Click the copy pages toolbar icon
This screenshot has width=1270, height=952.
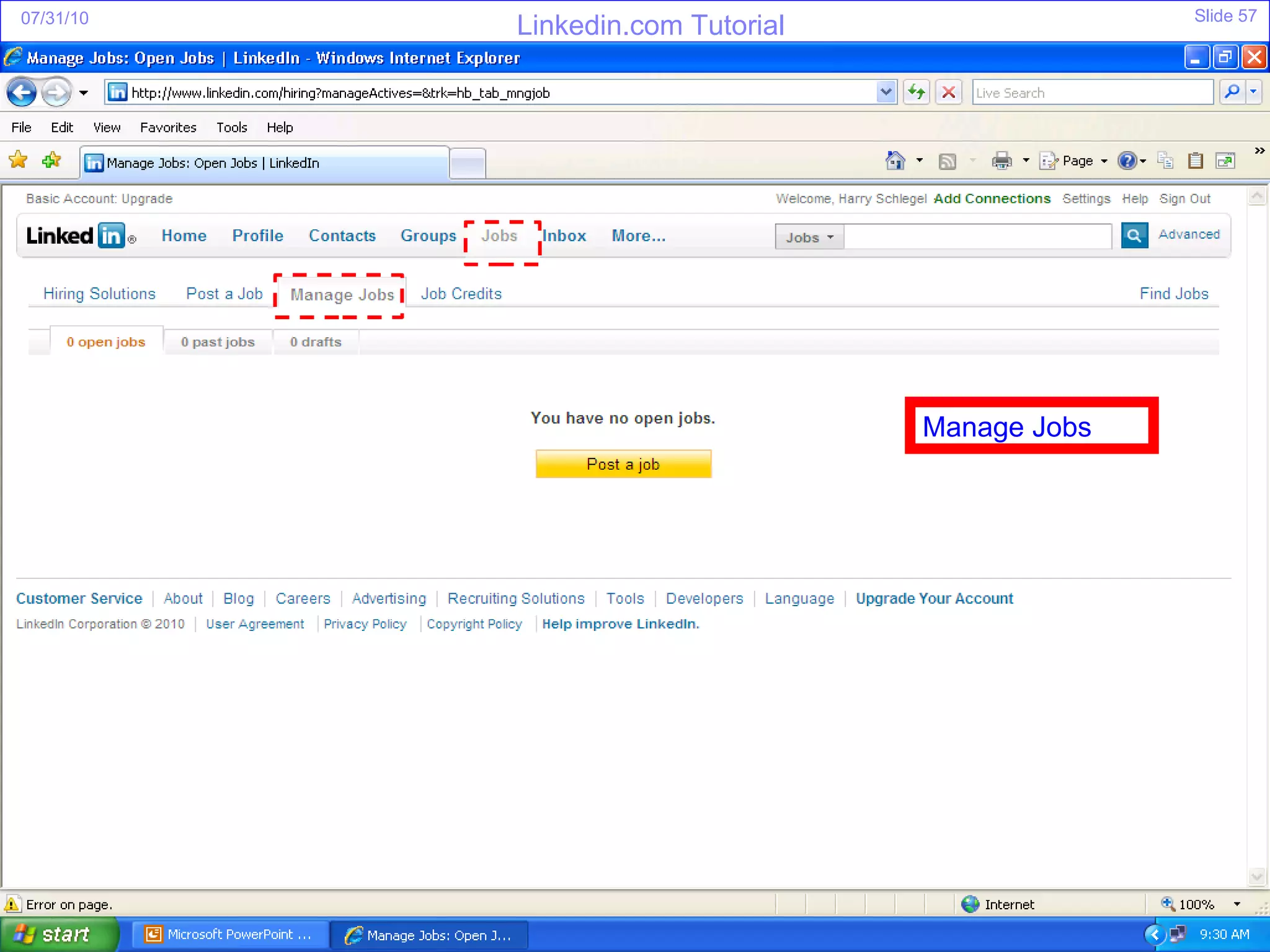[x=1165, y=161]
